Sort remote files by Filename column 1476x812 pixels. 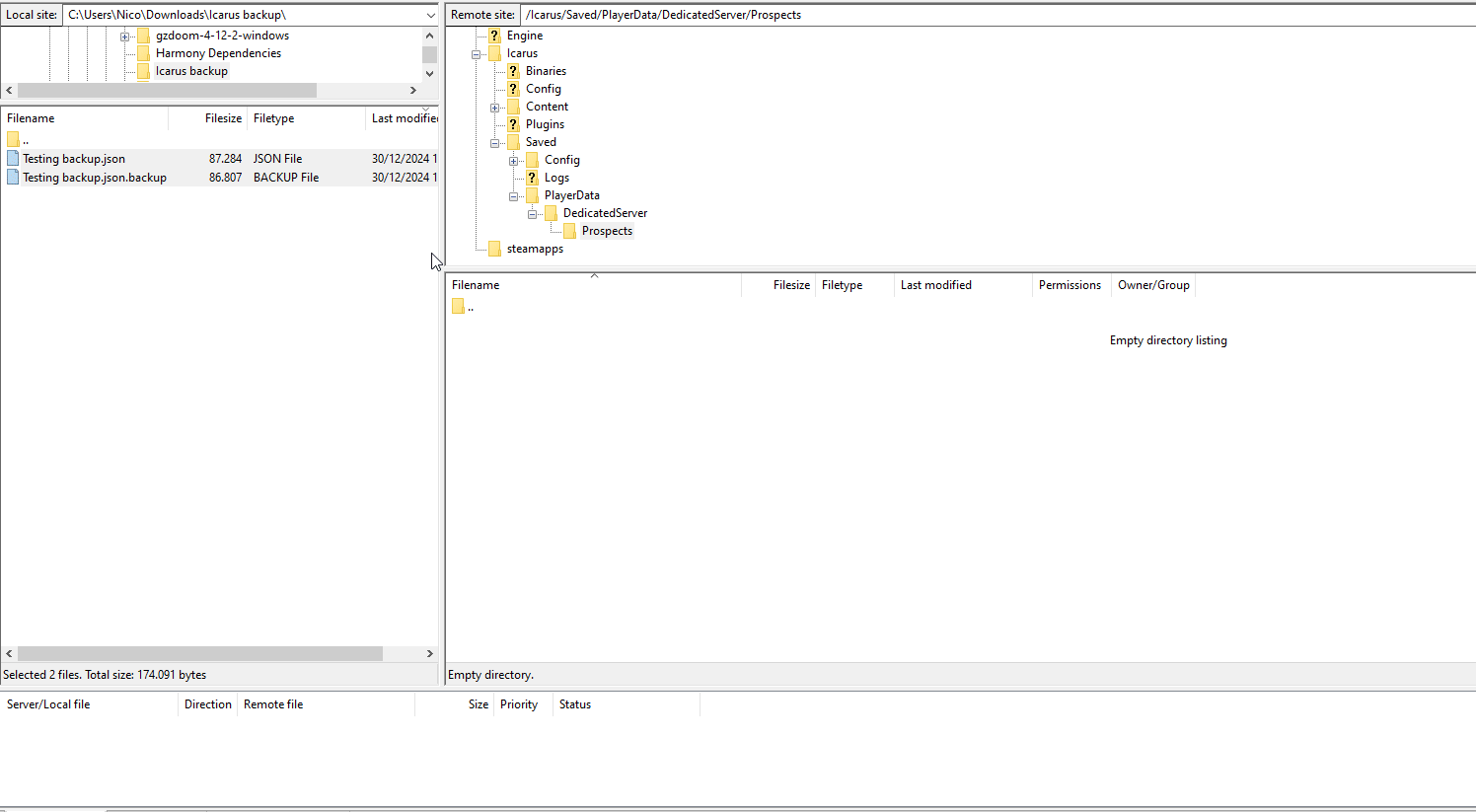pos(593,285)
